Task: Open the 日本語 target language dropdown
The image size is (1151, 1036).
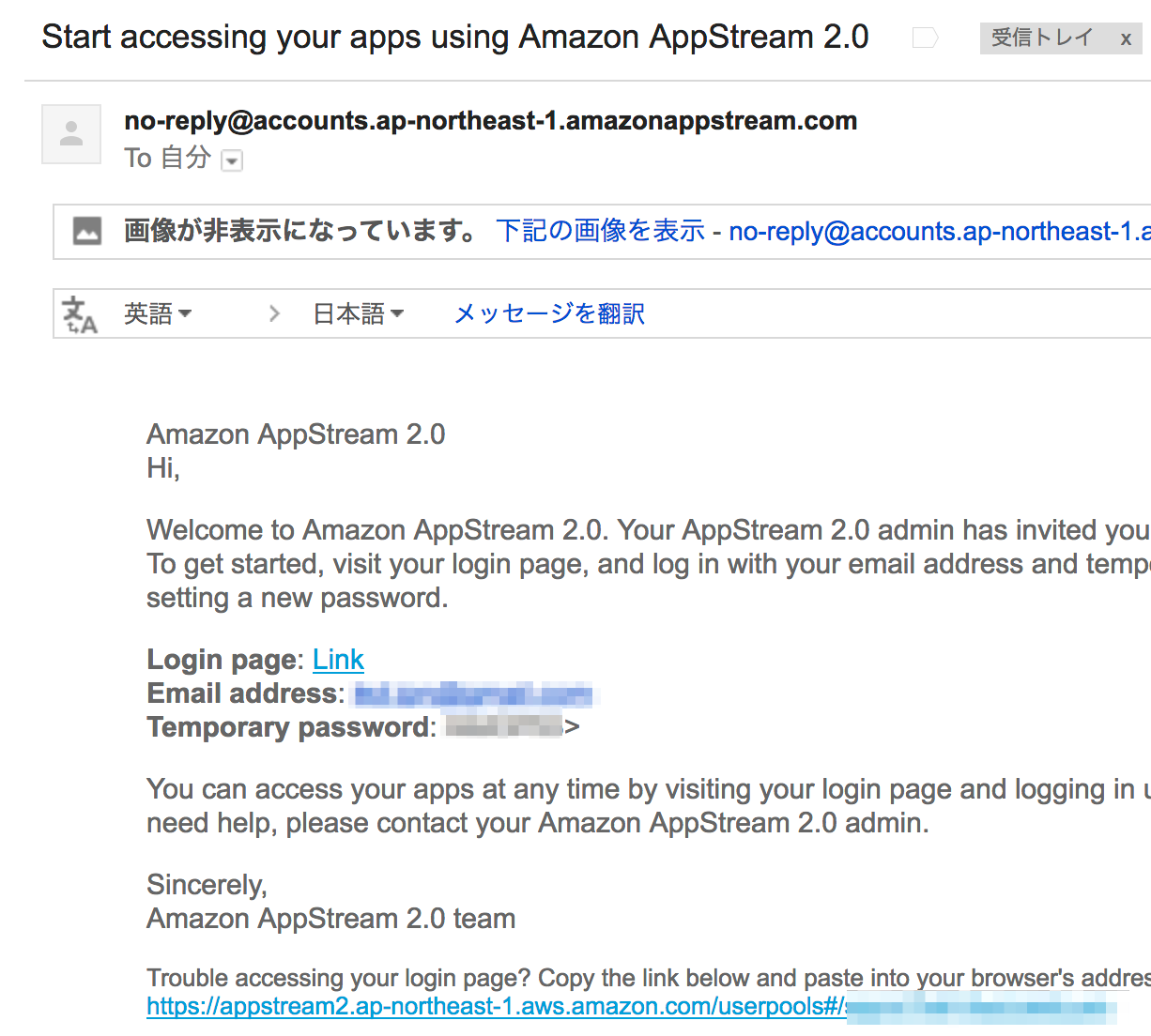Action: click(x=359, y=312)
